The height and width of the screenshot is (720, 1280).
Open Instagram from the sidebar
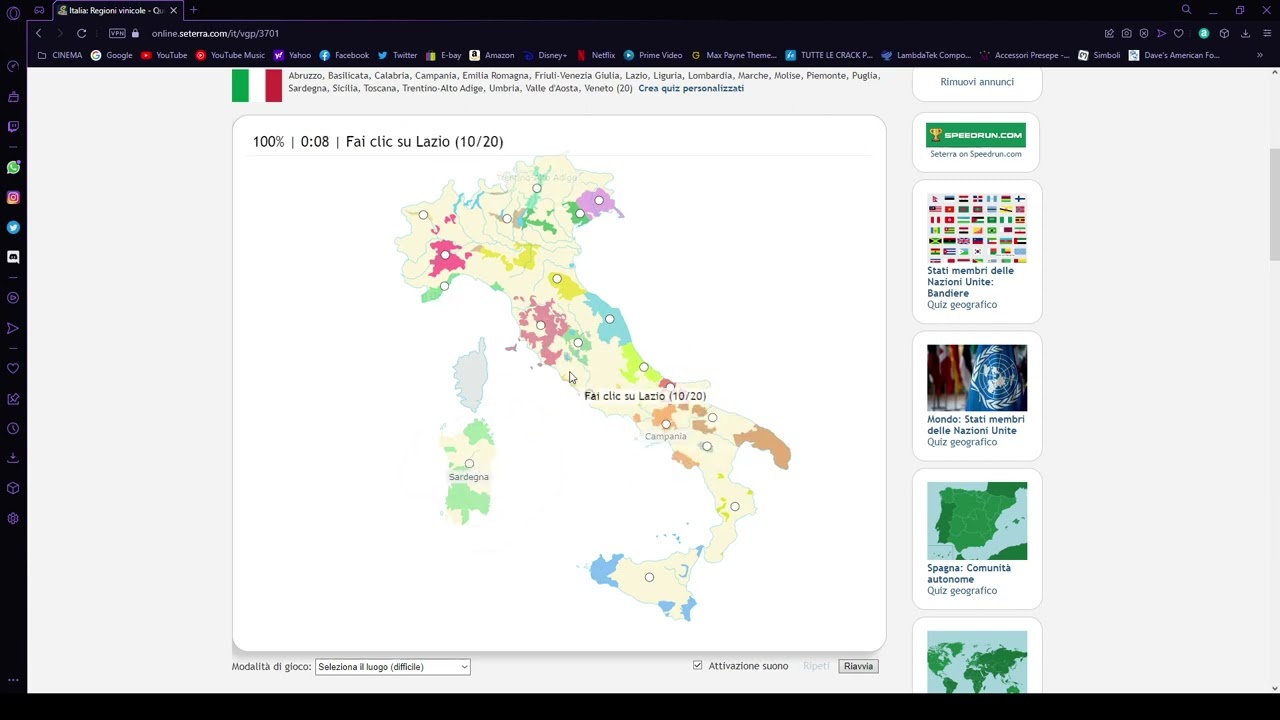[x=13, y=197]
